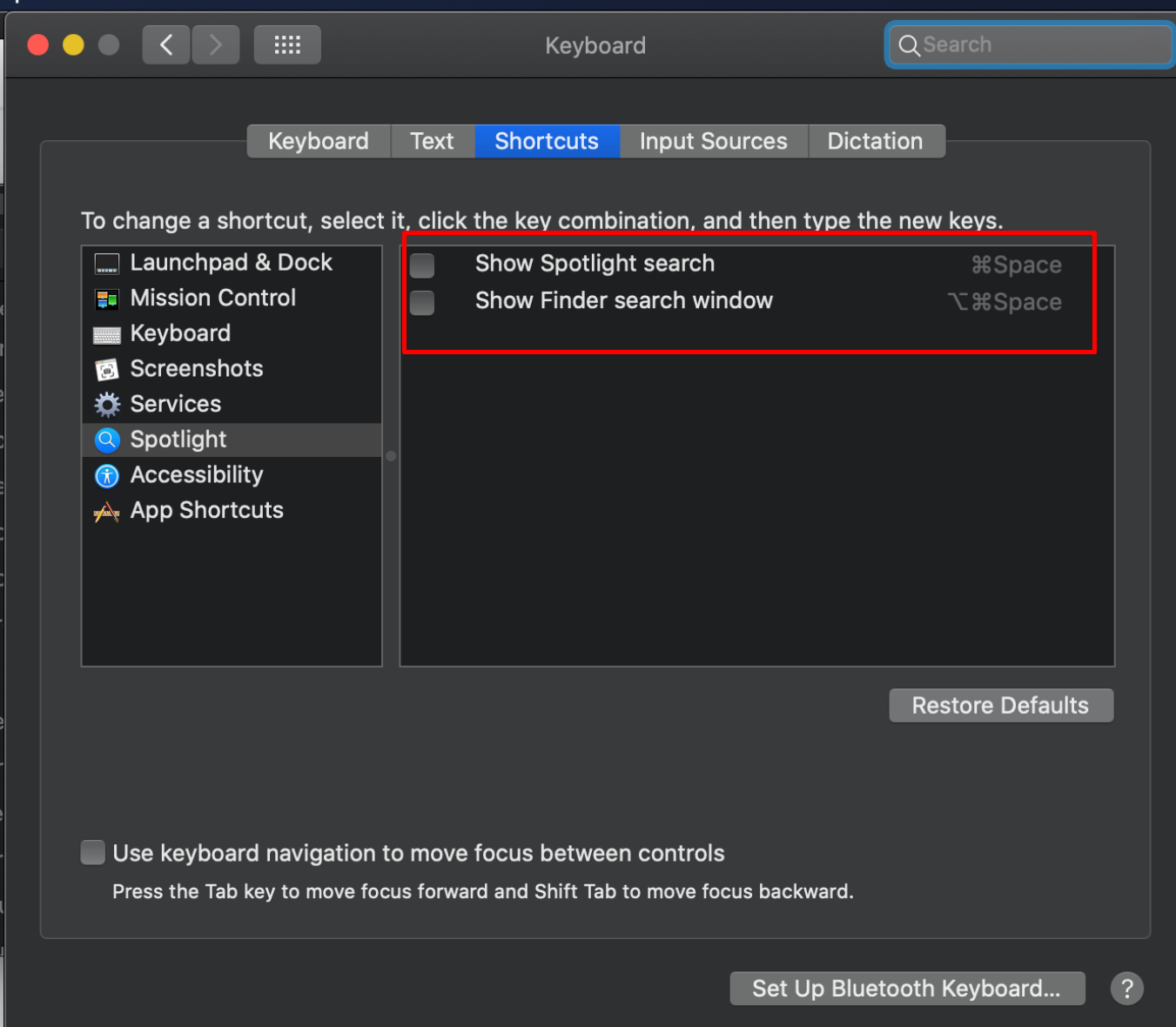Click Set Up Bluetooth Keyboard
The width and height of the screenshot is (1176, 1027).
tap(906, 988)
